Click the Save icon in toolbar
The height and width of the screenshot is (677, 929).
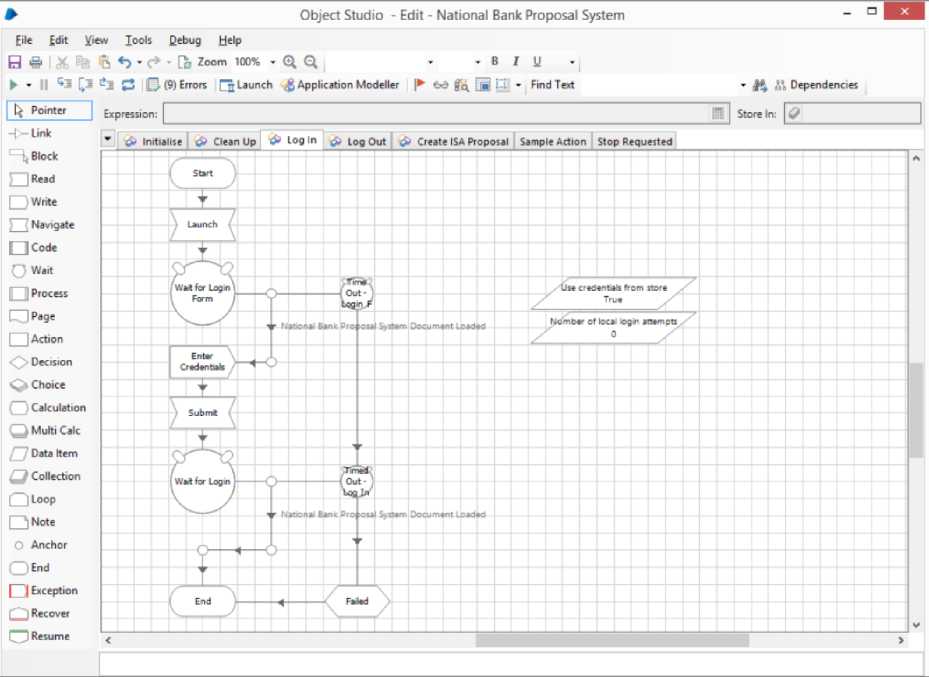tap(15, 62)
